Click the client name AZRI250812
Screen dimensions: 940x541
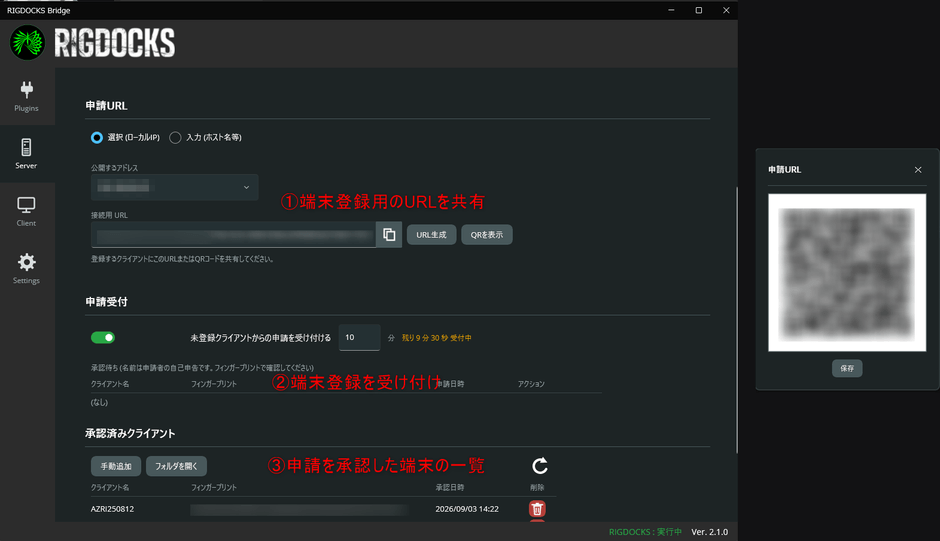click(112, 509)
